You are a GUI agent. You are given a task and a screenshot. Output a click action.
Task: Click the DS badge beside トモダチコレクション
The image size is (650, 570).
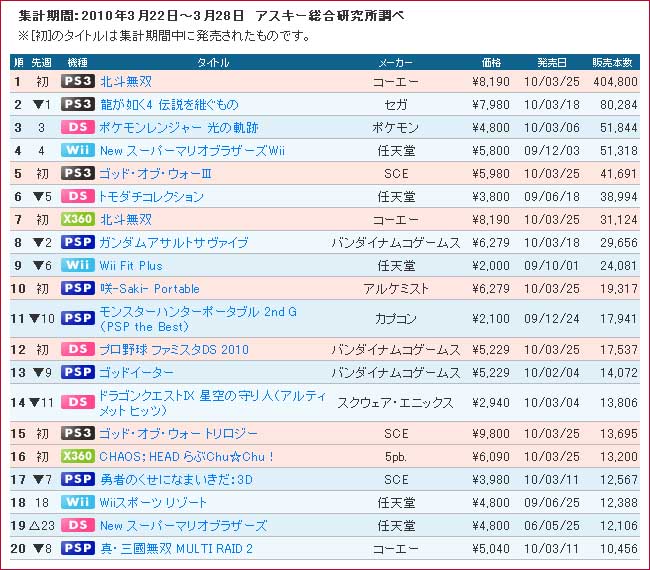[78, 196]
